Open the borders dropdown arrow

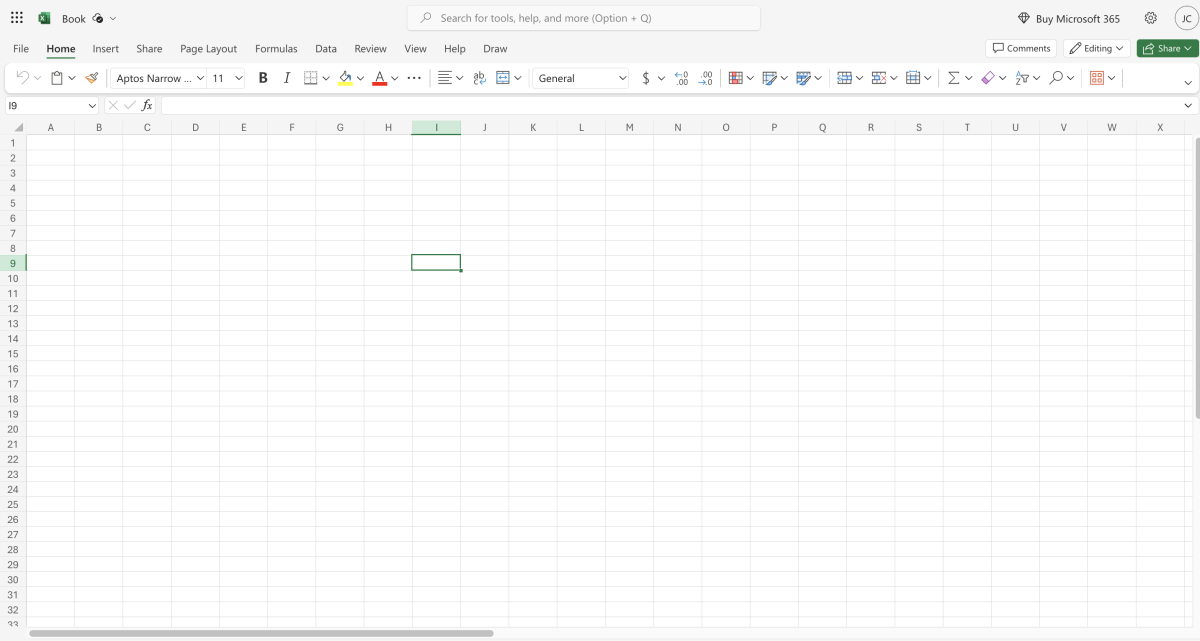coord(324,77)
